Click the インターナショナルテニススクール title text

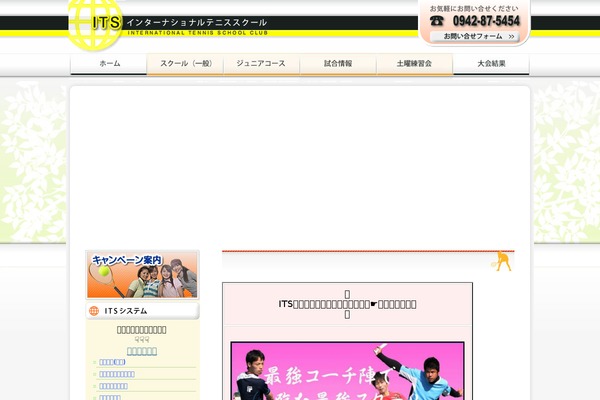pos(197,23)
